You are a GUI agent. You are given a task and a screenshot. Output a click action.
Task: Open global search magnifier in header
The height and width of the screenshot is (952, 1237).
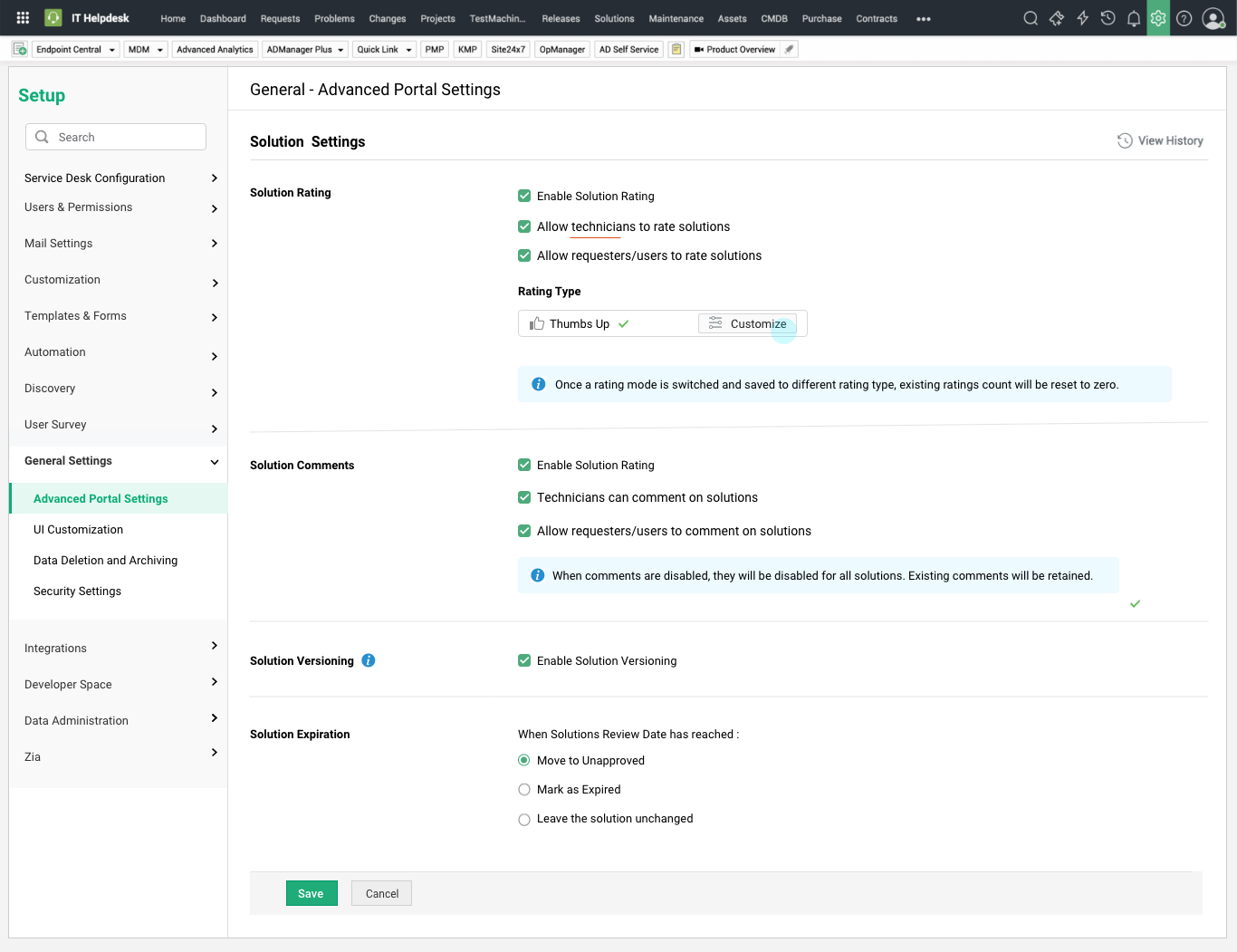coord(1031,18)
